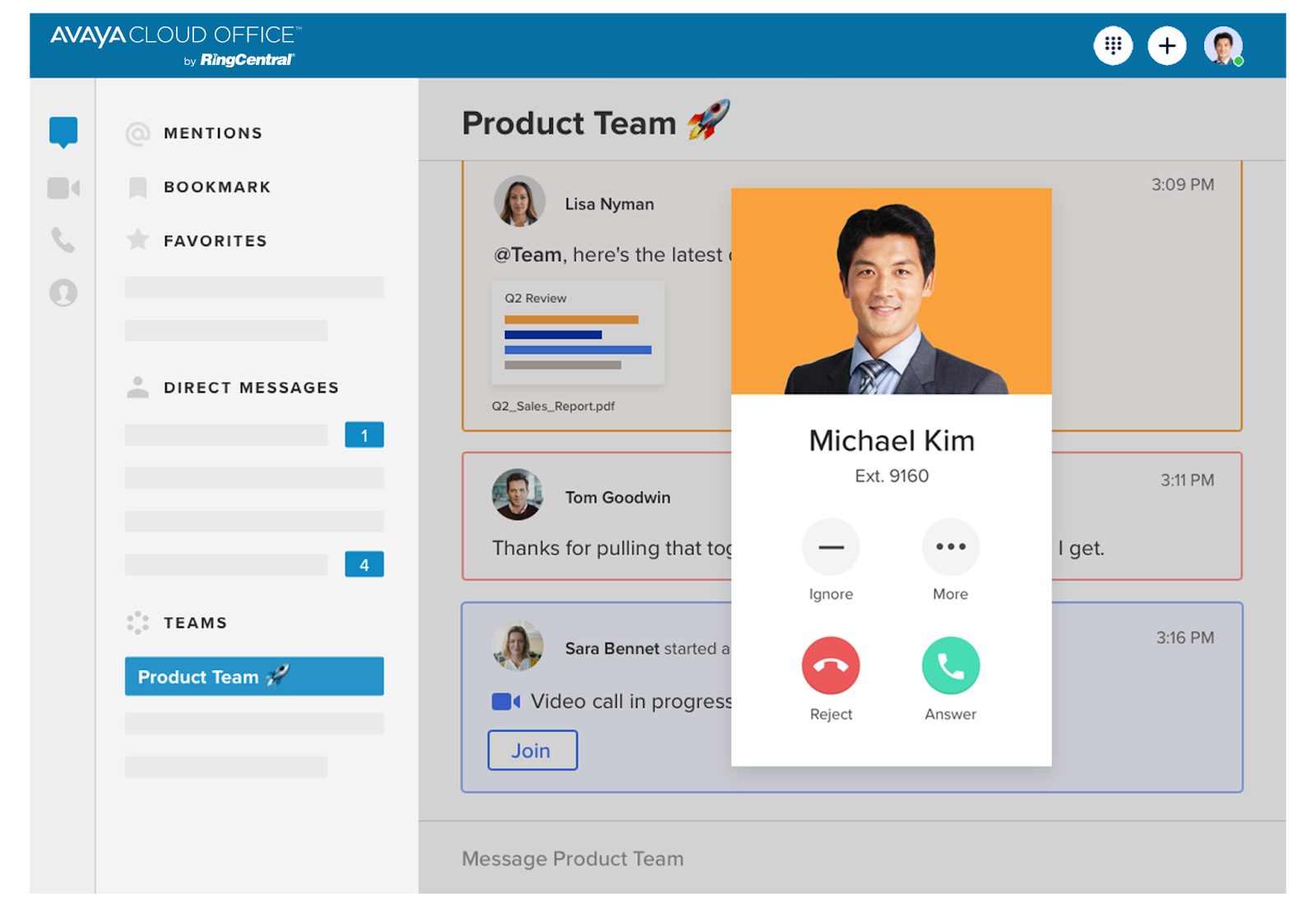This screenshot has width=1316, height=911.
Task: Click the Michael Kim caller name
Action: 892,441
